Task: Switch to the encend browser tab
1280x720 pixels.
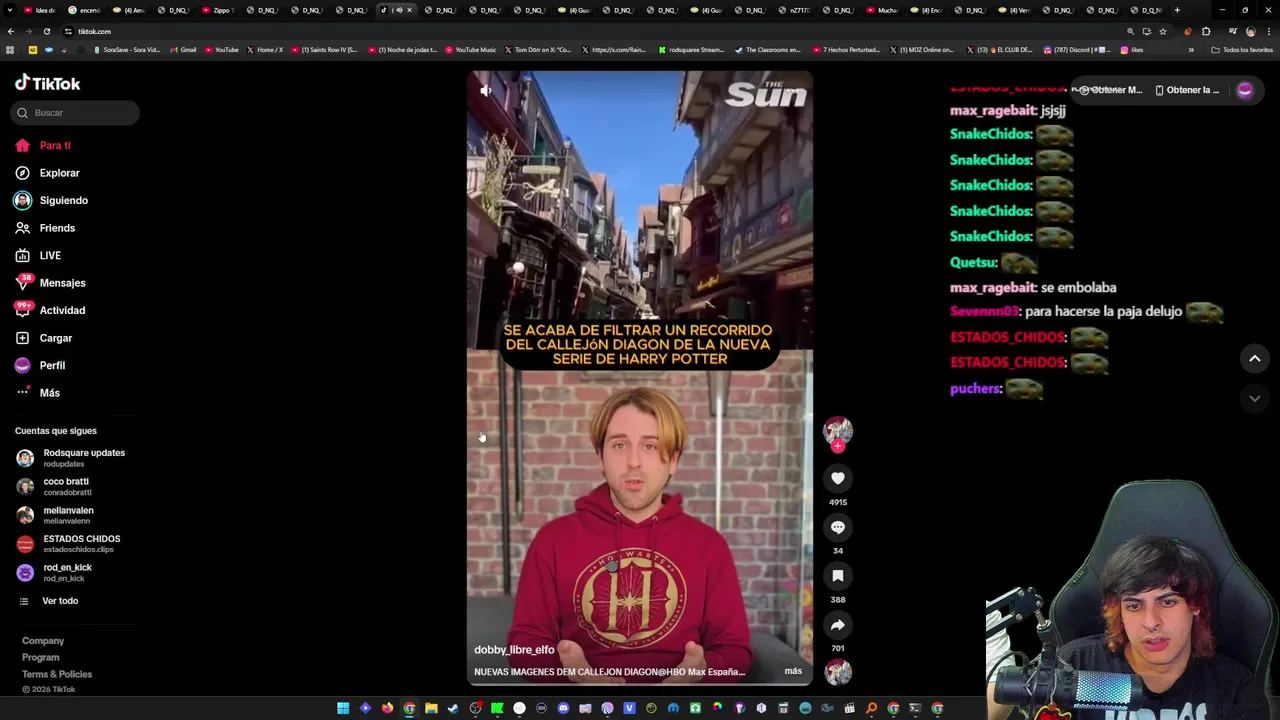Action: click(x=84, y=10)
